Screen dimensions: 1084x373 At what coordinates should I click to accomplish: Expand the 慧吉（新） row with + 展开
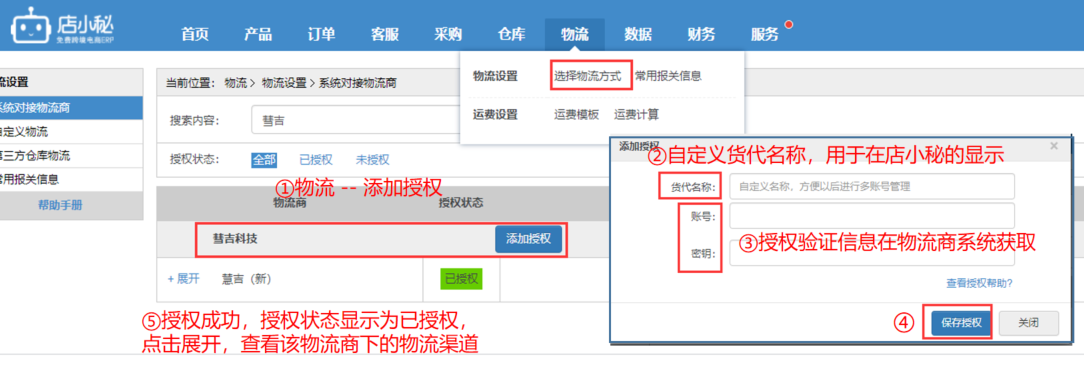183,279
